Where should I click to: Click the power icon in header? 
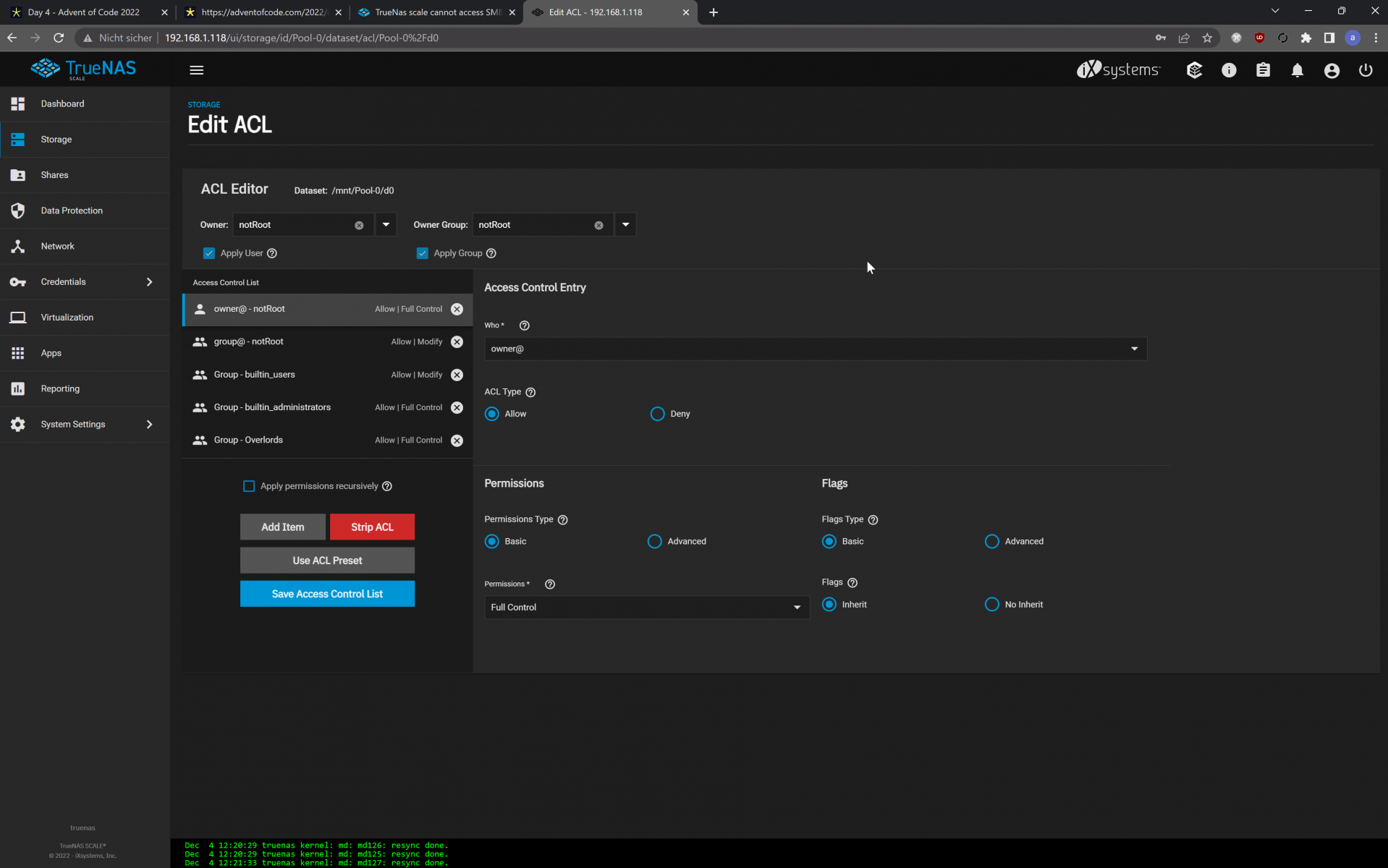1366,70
